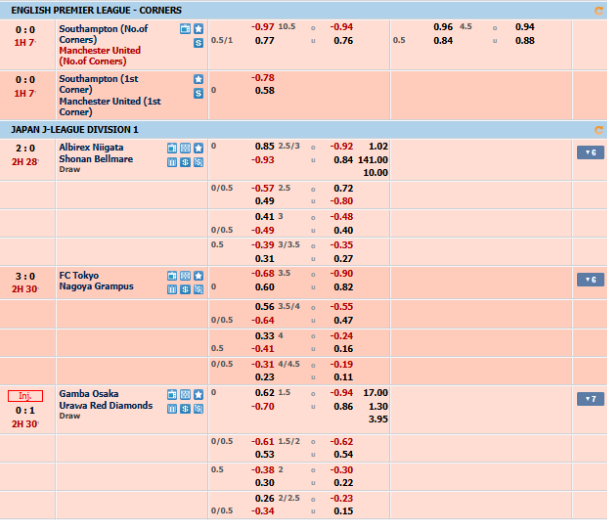Open Manchester United (1st Corner) team link
The height and width of the screenshot is (520, 607).
tap(110, 106)
